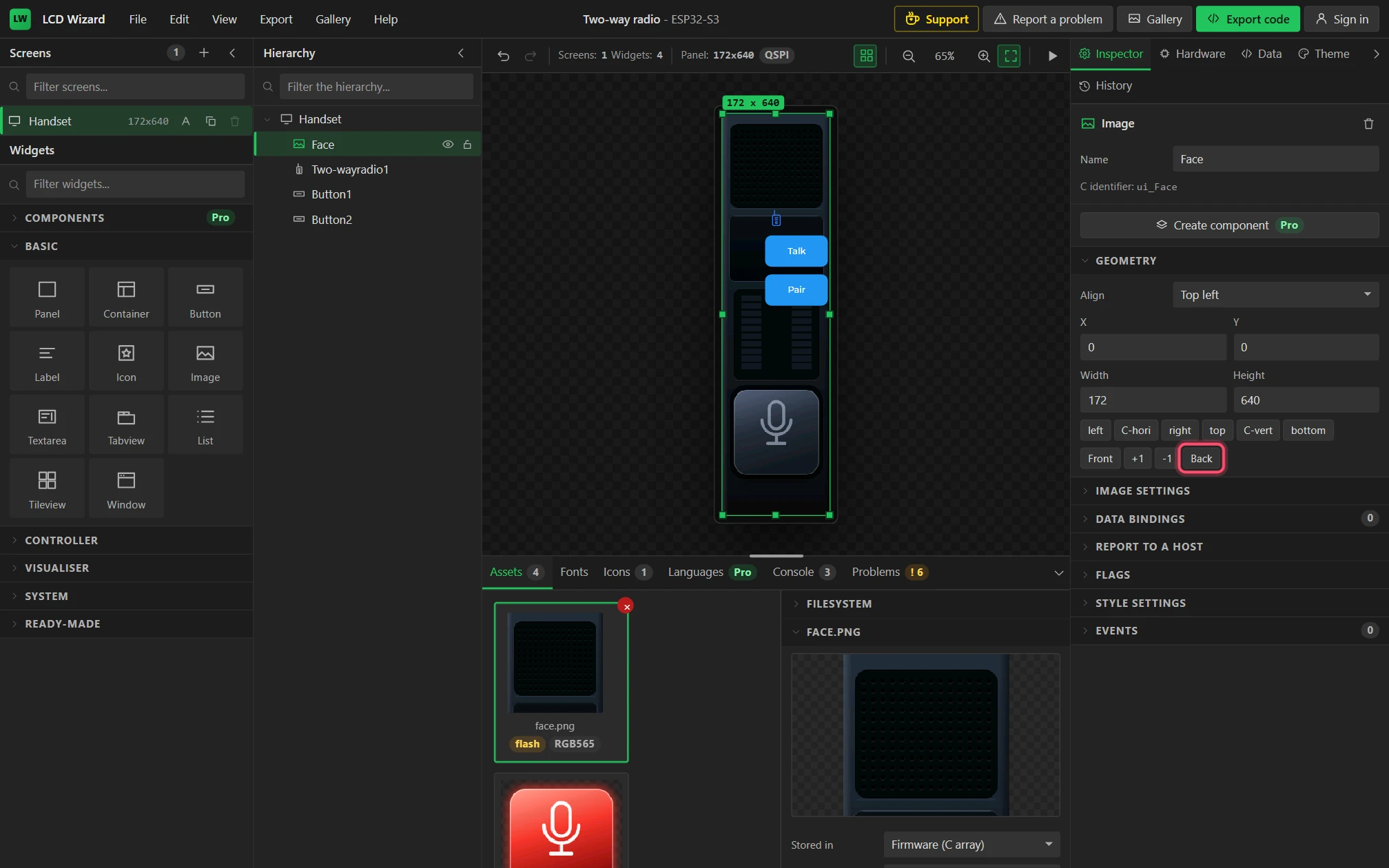Collapse the Hierarchy panel
The image size is (1389, 868).
pos(461,53)
